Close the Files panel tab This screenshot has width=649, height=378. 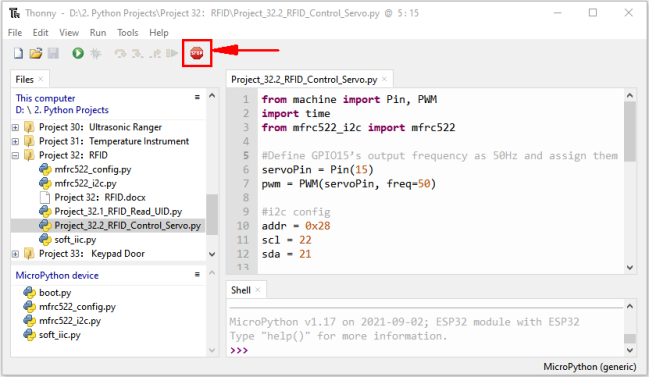(41, 79)
